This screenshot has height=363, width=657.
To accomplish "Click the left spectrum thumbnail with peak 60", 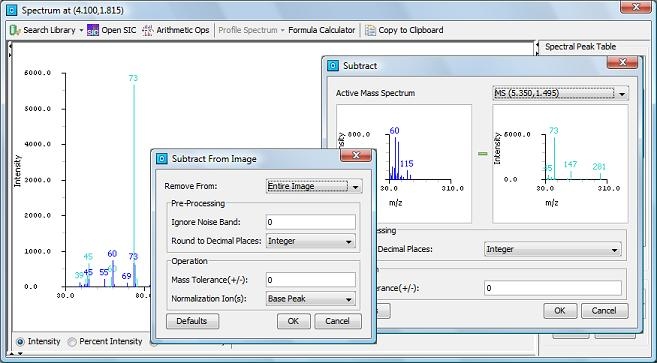I will point(404,164).
